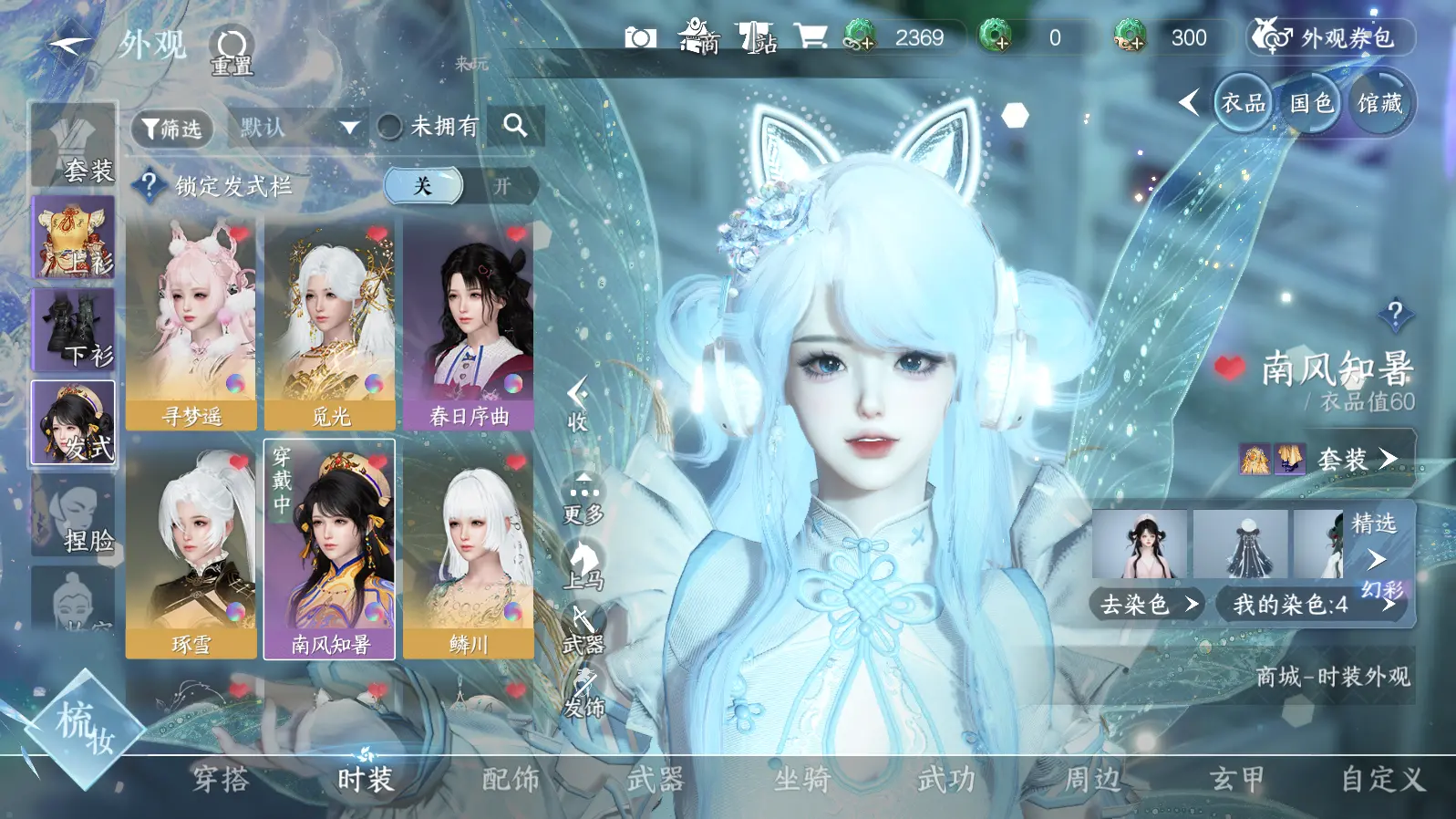This screenshot has width=1456, height=819.
Task: Open the 馆藏 round button
Action: [1380, 103]
